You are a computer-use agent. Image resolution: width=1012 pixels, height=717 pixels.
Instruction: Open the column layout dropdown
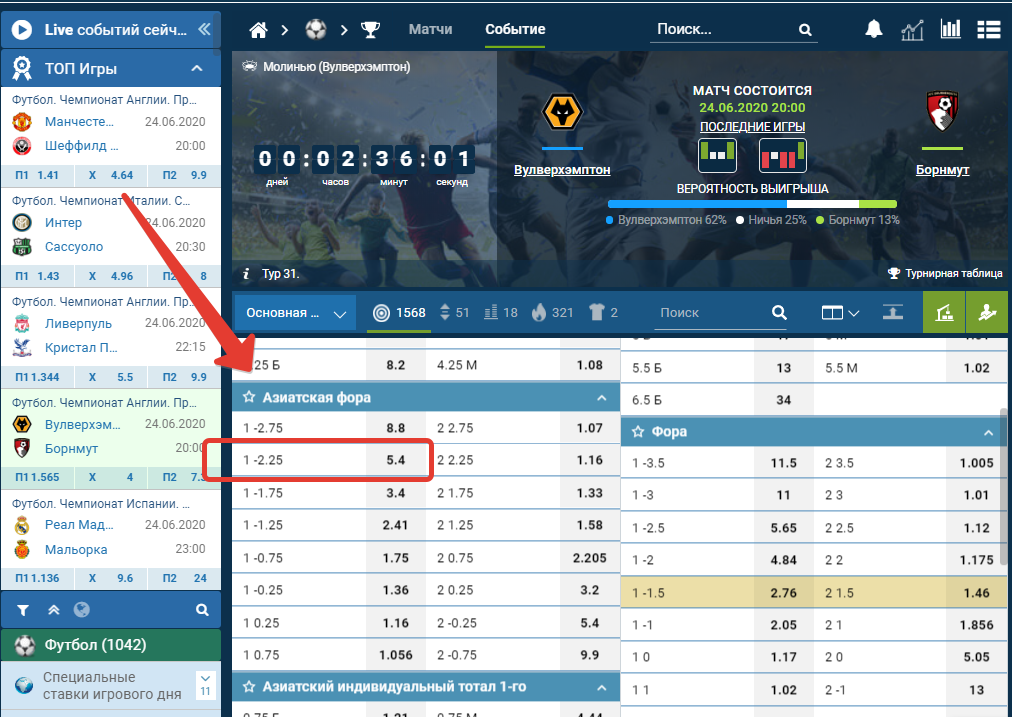tap(840, 313)
